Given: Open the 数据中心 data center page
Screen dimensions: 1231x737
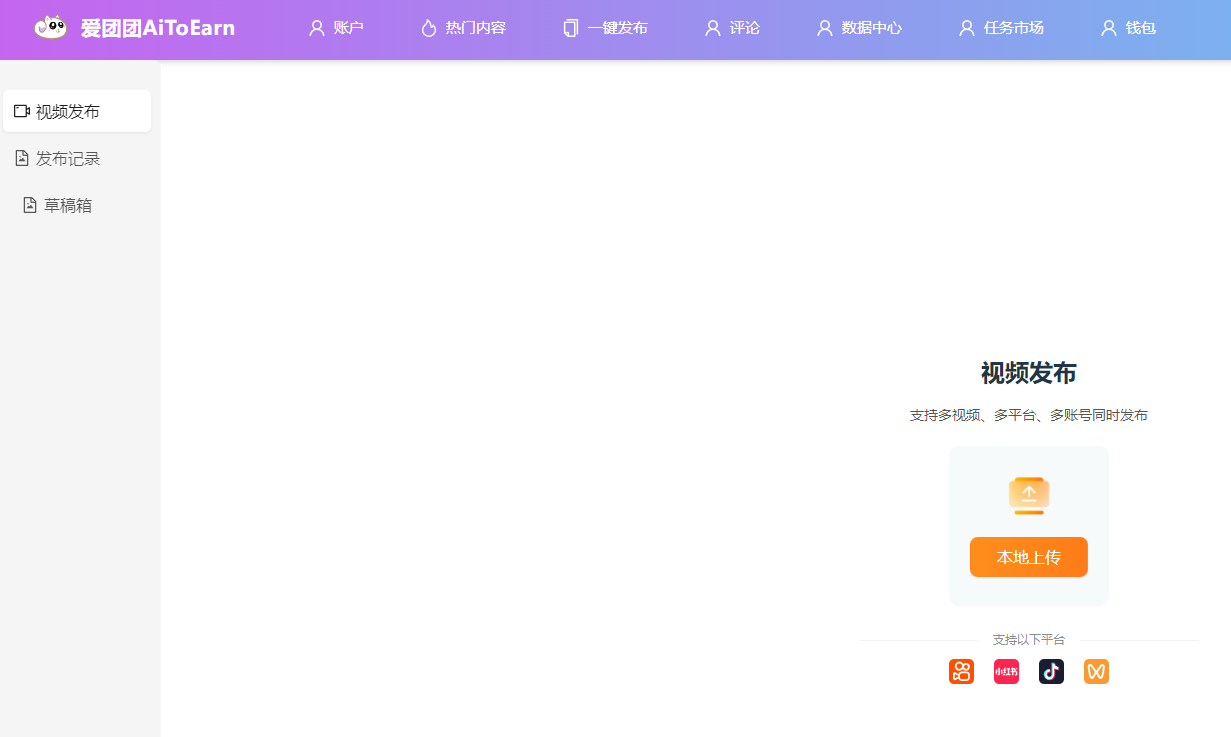Looking at the screenshot, I should [x=859, y=28].
